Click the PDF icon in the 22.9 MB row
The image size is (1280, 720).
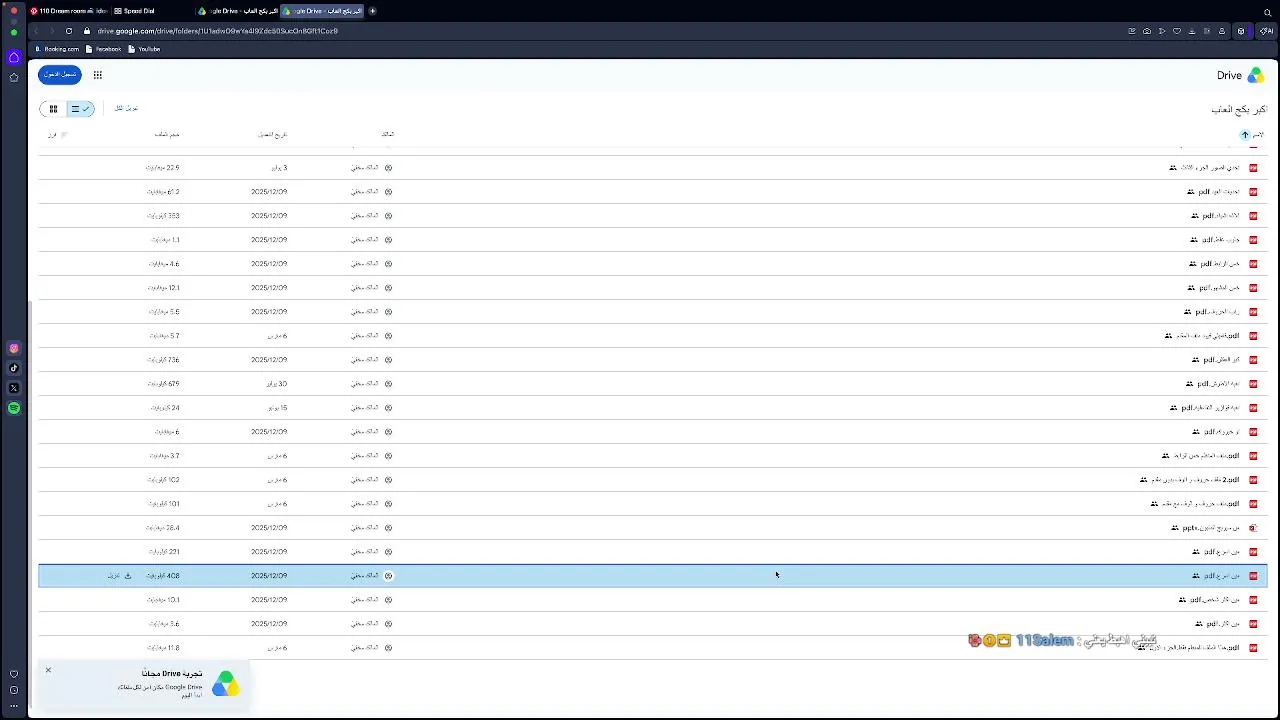click(x=1253, y=168)
